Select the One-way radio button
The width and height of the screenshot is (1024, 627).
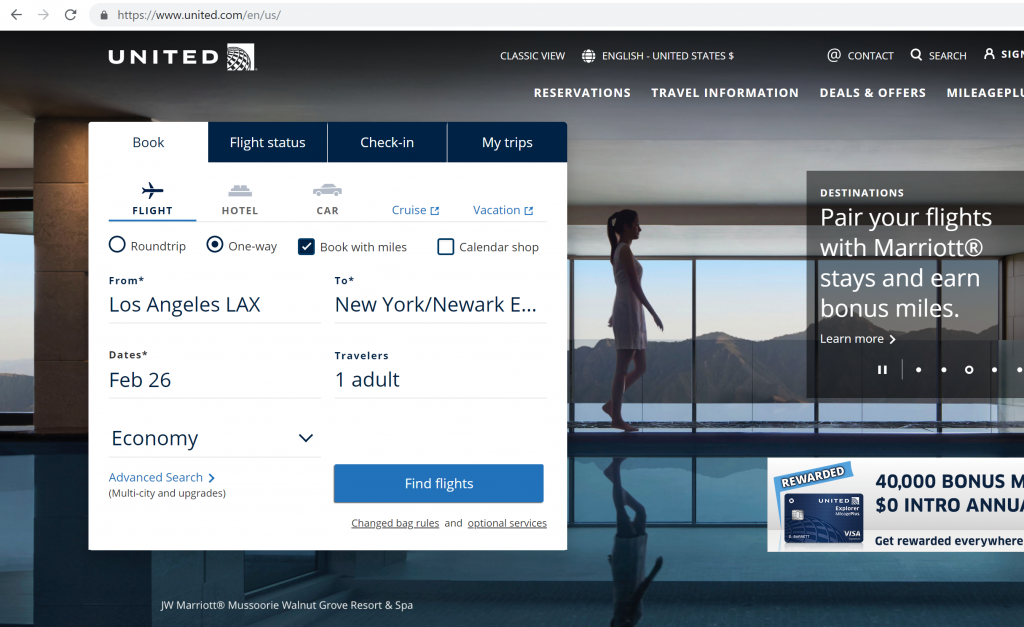[x=215, y=245]
